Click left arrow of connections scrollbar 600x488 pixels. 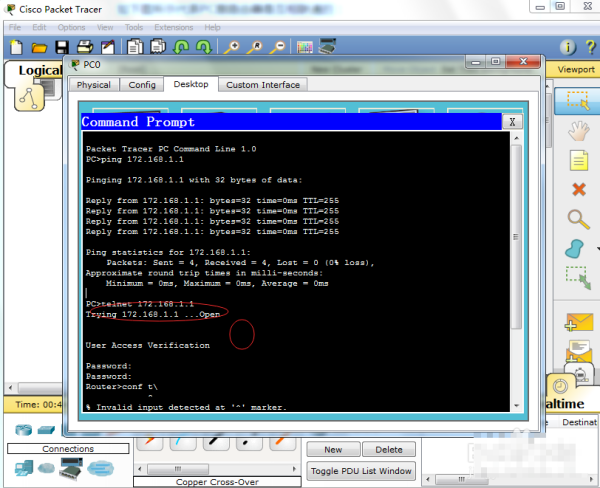click(x=140, y=469)
